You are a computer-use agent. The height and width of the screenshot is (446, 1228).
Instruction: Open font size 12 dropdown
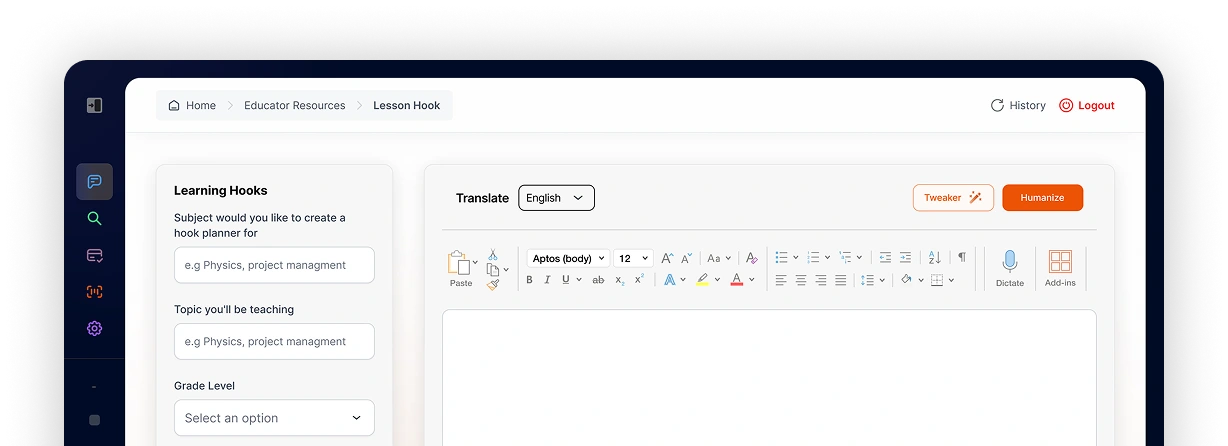tap(633, 258)
